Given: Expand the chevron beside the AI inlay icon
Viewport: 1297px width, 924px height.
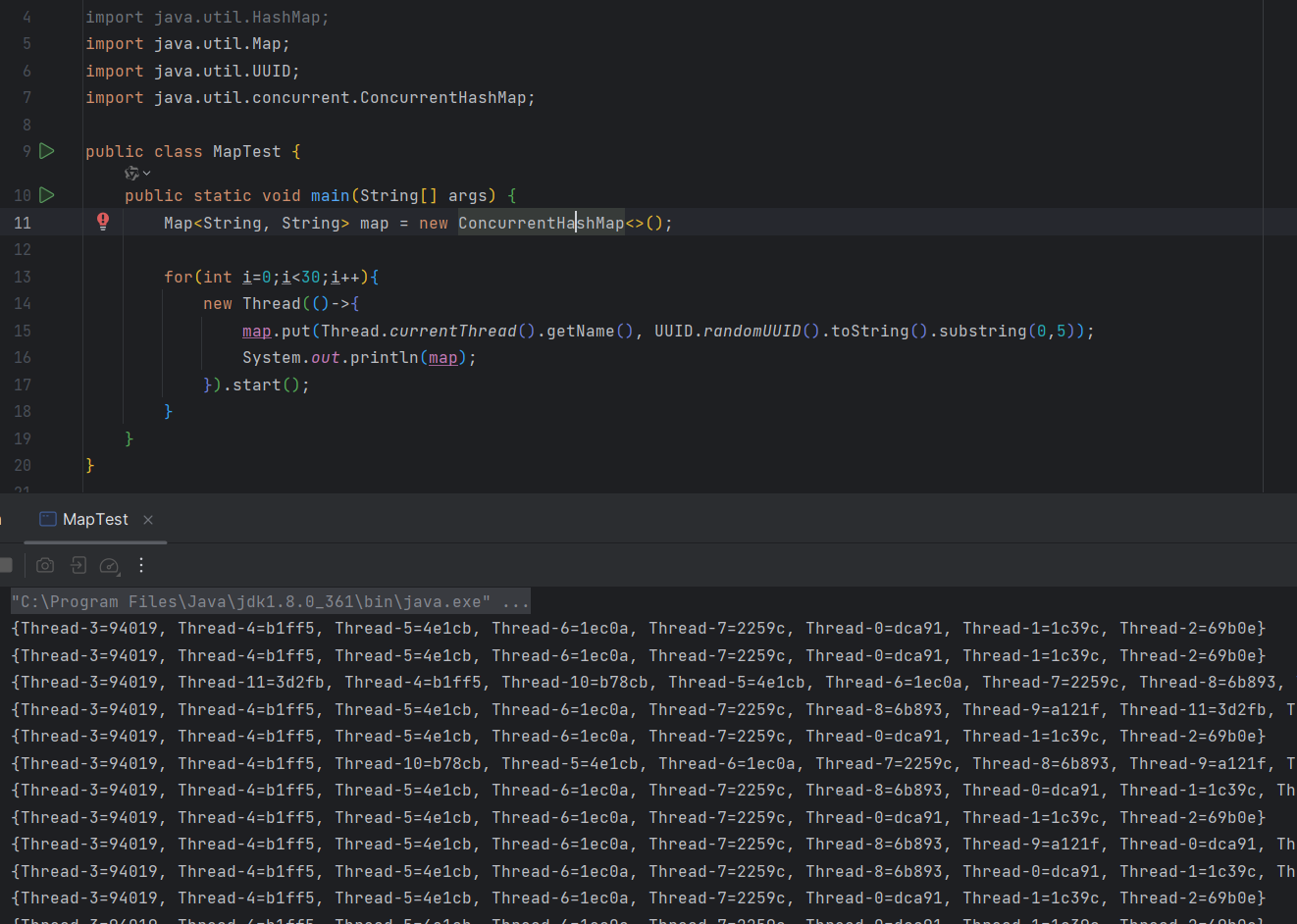Looking at the screenshot, I should pos(147,174).
